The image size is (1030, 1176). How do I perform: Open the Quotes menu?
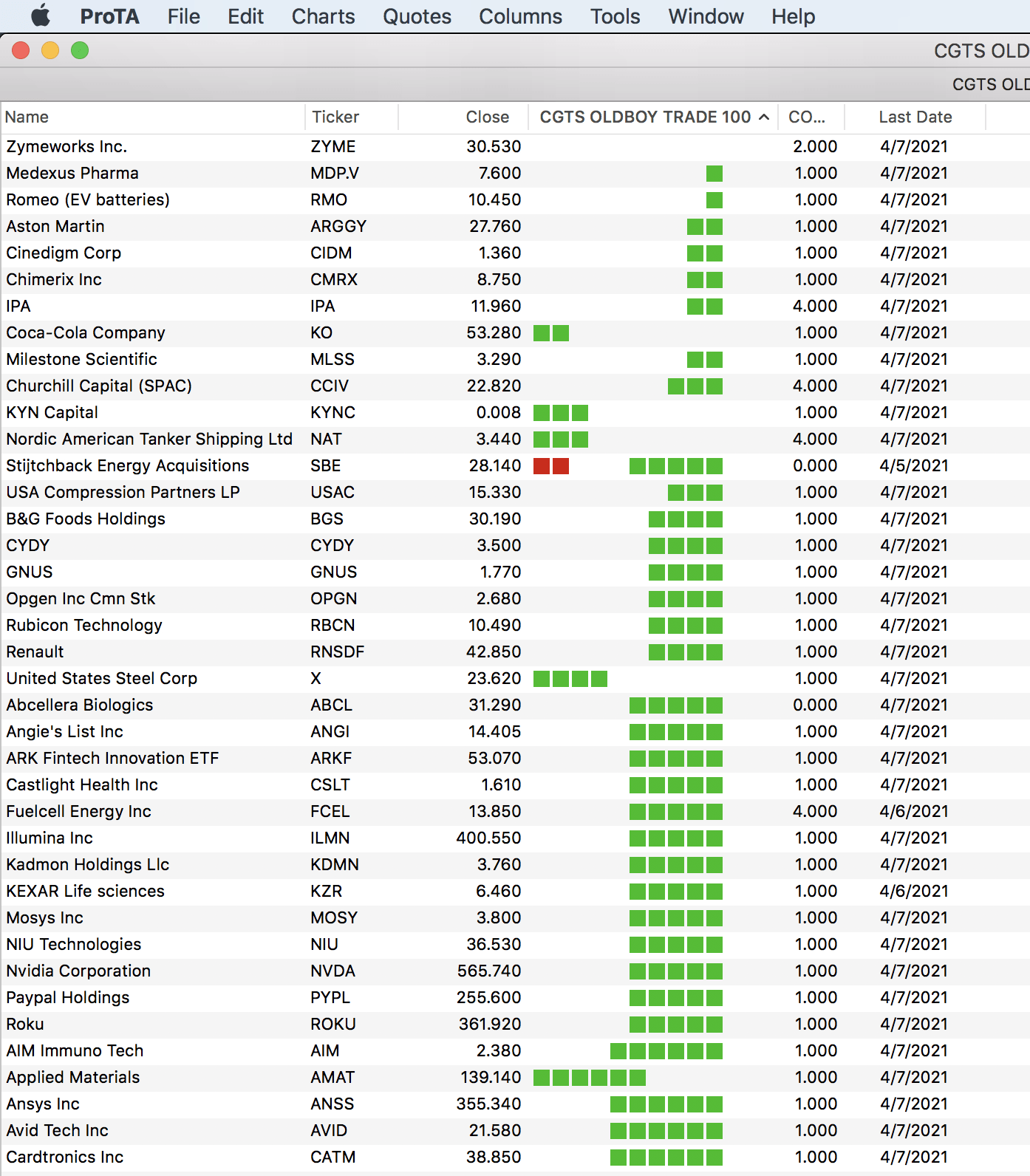[x=417, y=16]
